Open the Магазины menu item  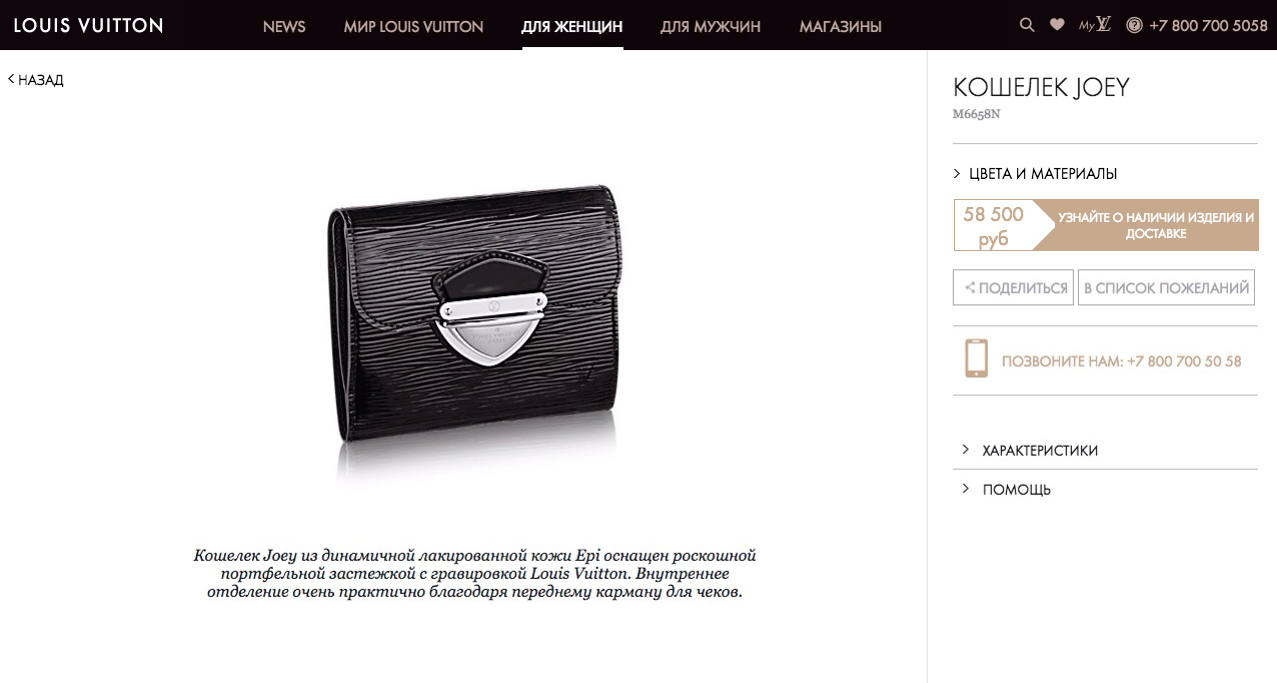point(840,26)
